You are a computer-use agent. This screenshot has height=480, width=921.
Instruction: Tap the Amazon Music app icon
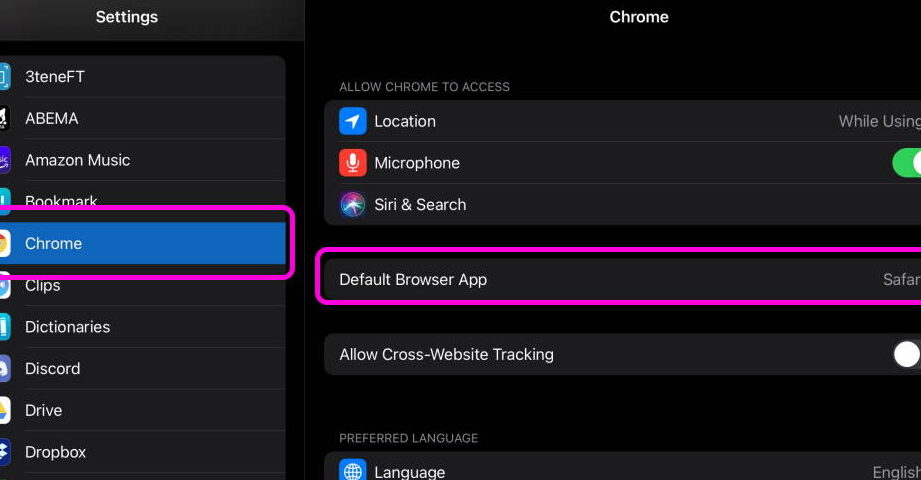[x=5, y=160]
